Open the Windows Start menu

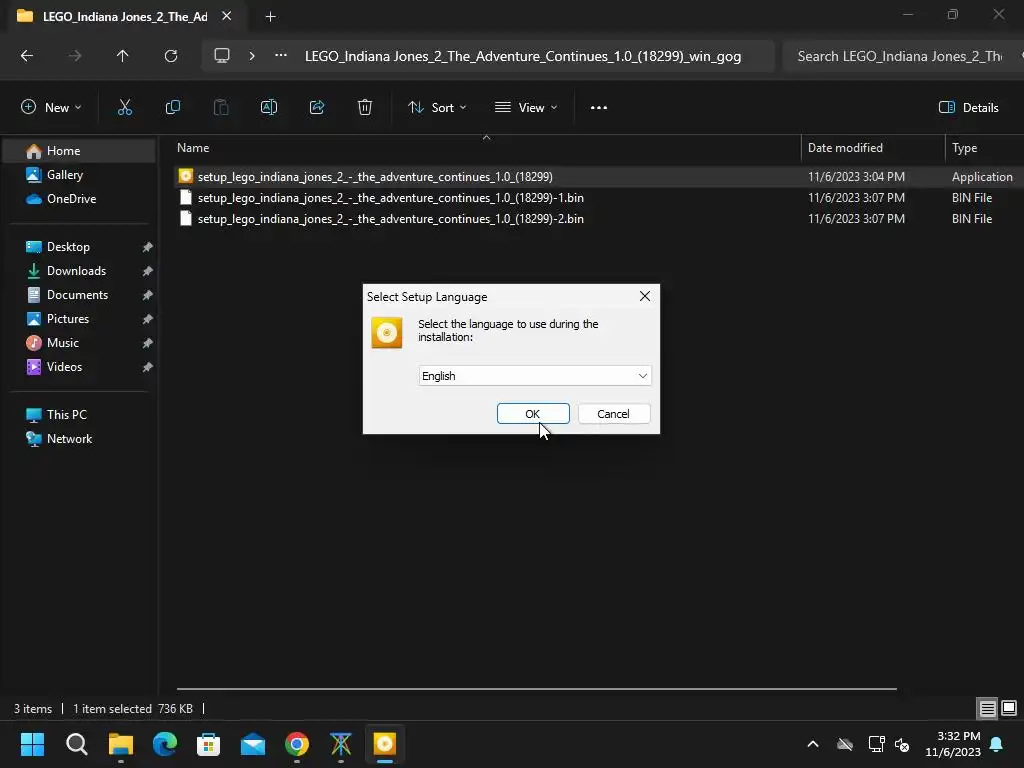(x=32, y=744)
